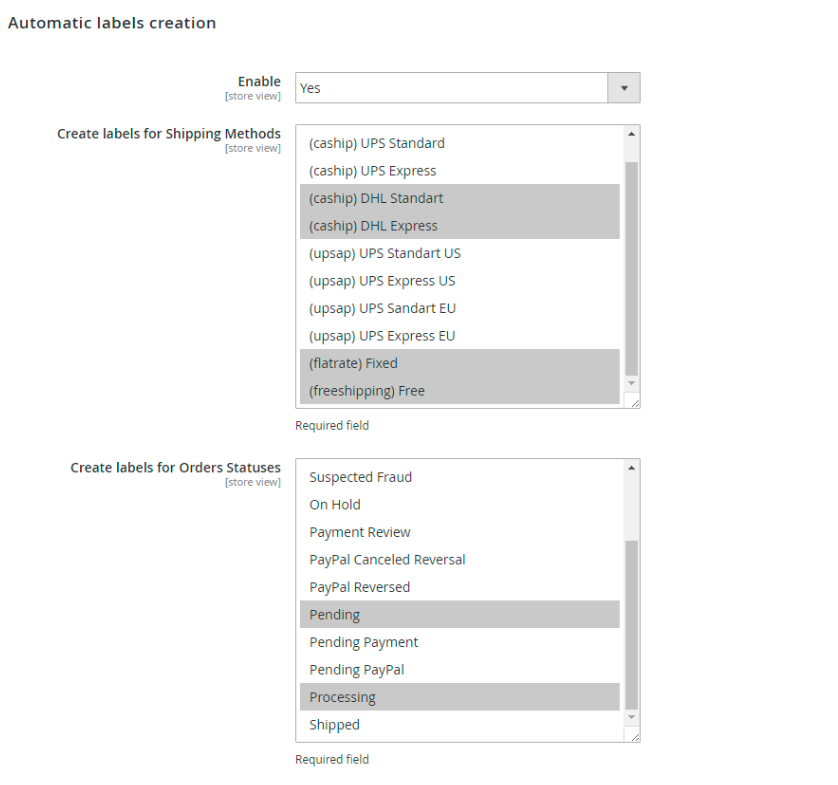Choose (upsap) UPS Standart US method
Screen dimensions: 838x785
pyautogui.click(x=385, y=253)
